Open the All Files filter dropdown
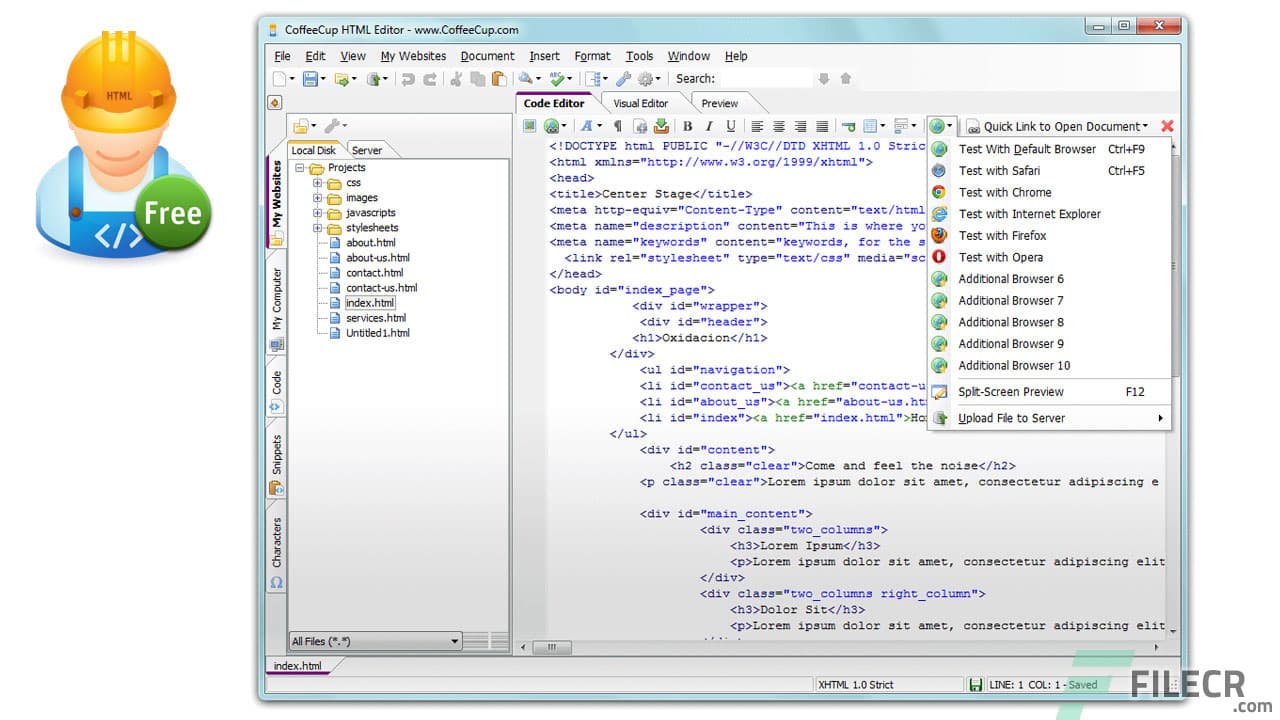Image resolution: width=1280 pixels, height=720 pixels. (x=453, y=641)
